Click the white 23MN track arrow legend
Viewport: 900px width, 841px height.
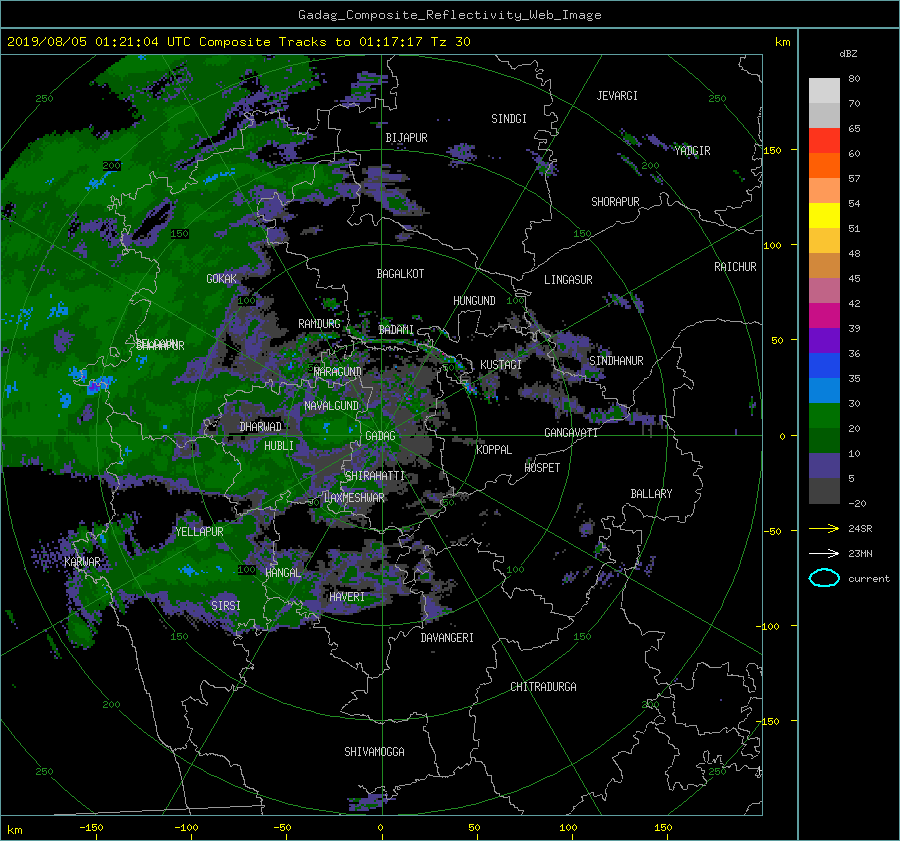pos(824,554)
